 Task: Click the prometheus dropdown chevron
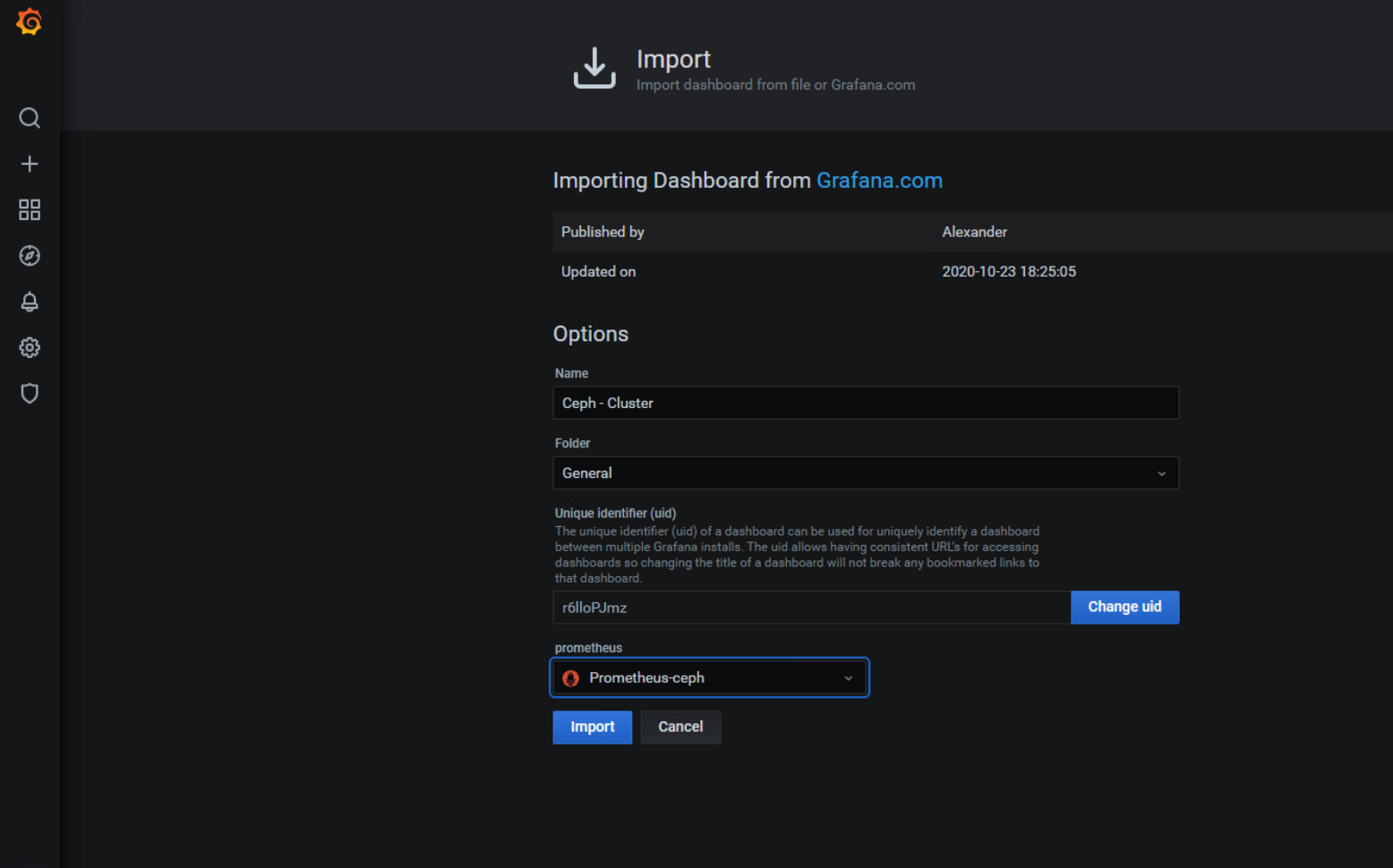point(849,678)
